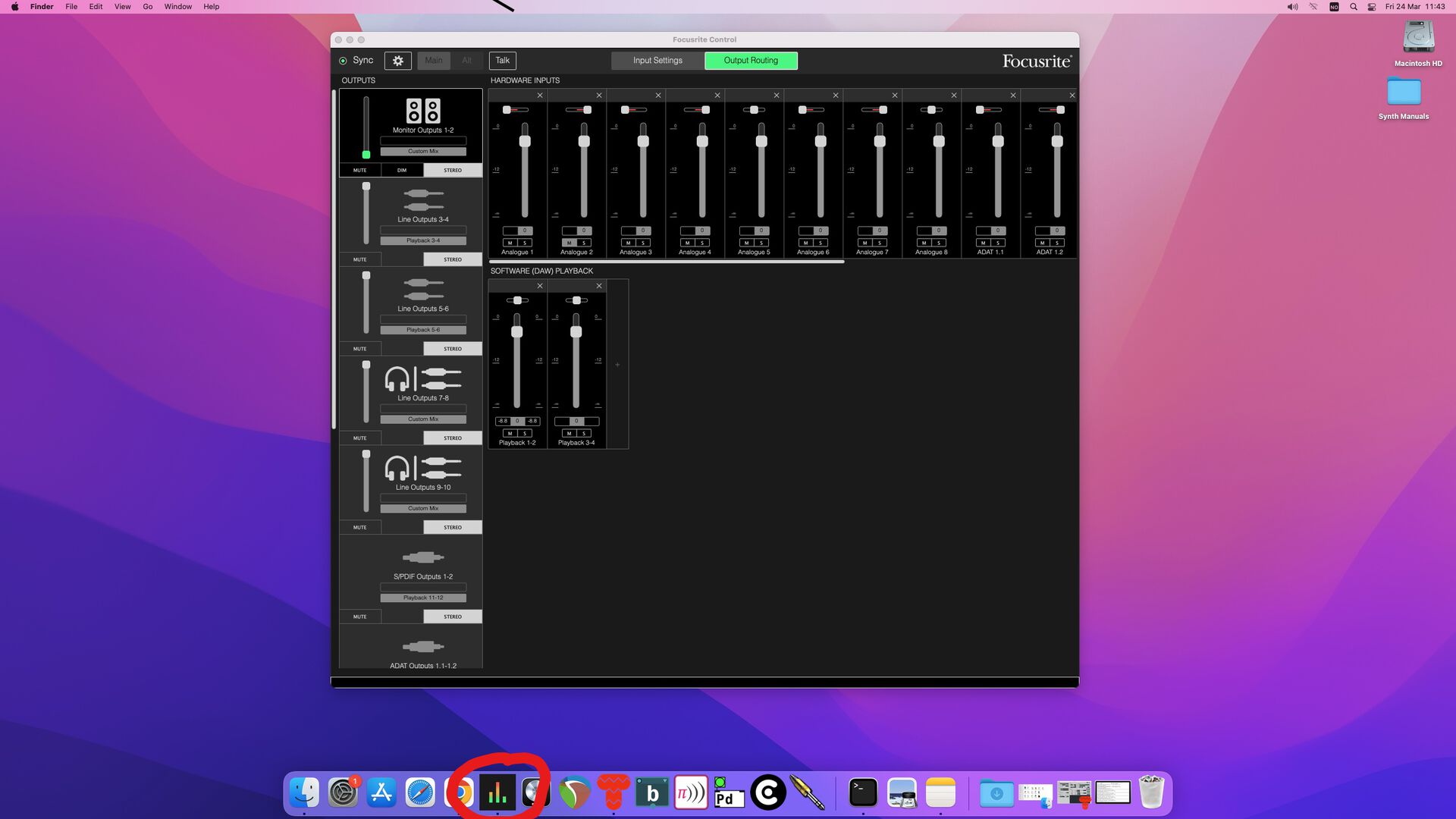Launch the App Store from the dock
The image size is (1456, 819).
[381, 793]
